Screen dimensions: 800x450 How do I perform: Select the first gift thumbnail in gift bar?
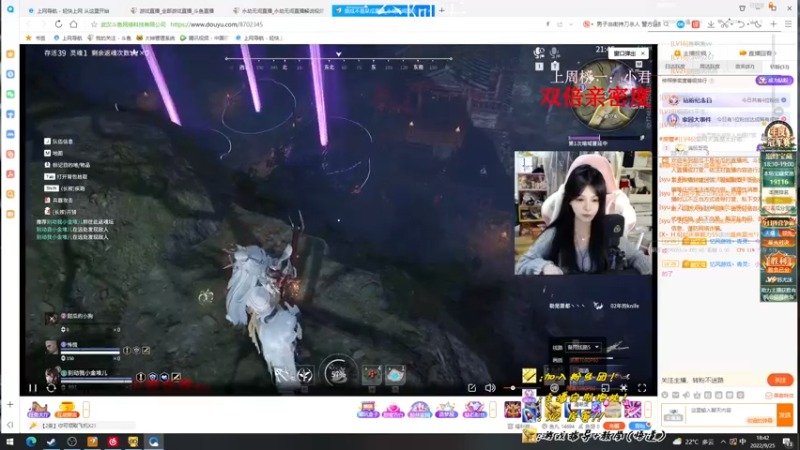[x=512, y=409]
